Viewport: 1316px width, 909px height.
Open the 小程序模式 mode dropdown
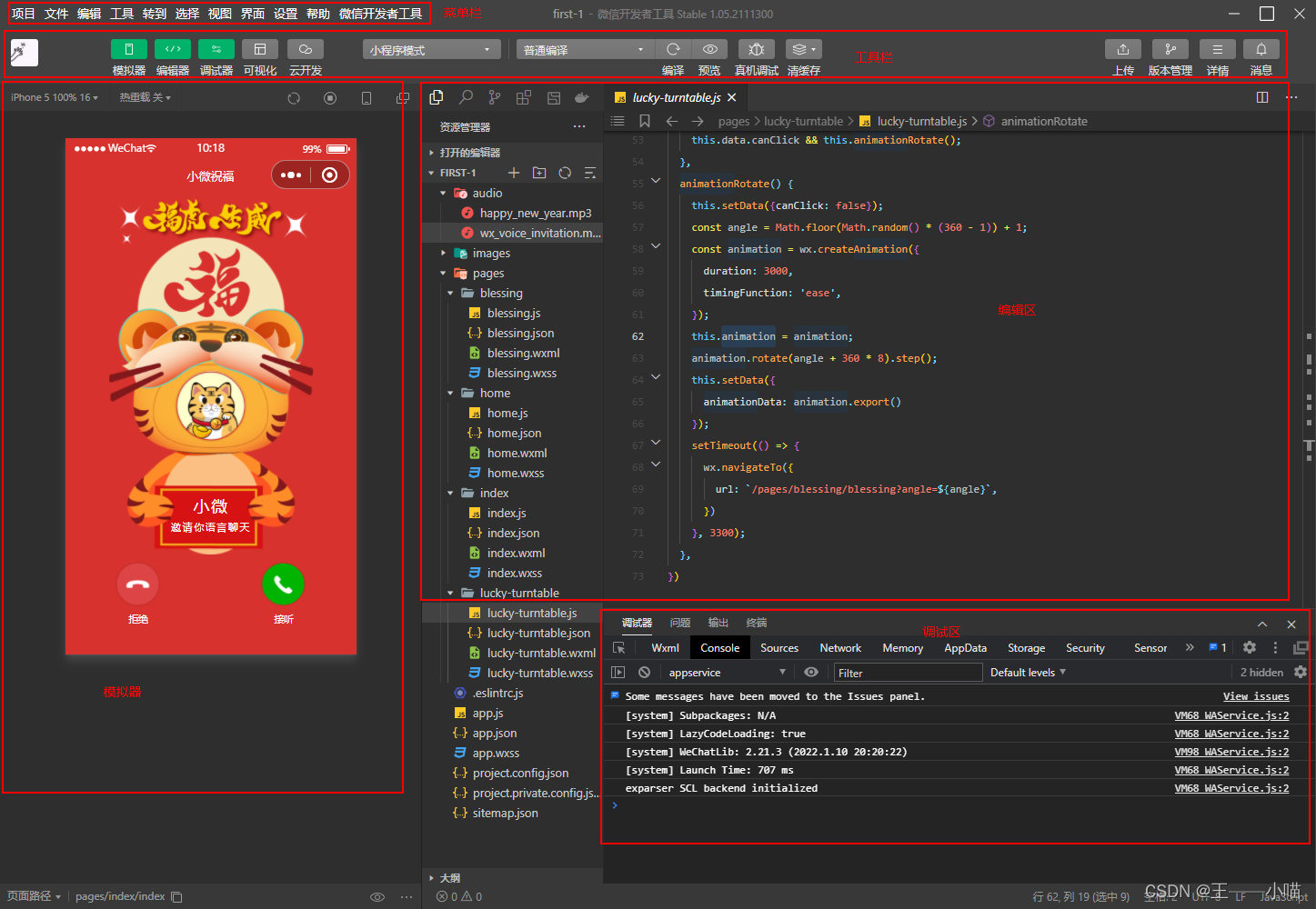click(x=431, y=50)
